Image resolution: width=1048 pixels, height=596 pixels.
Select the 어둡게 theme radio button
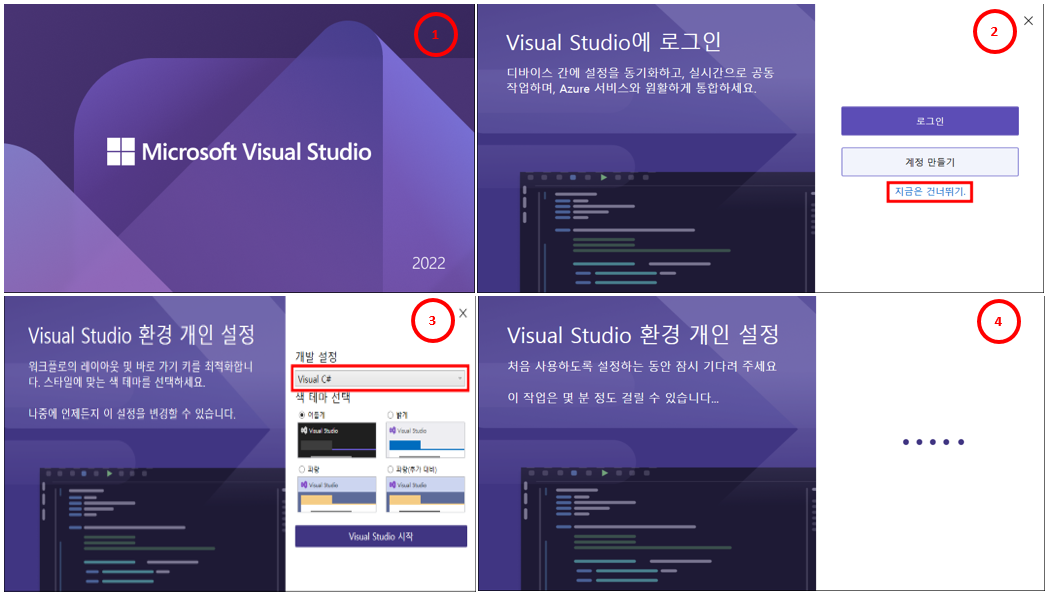(x=301, y=415)
